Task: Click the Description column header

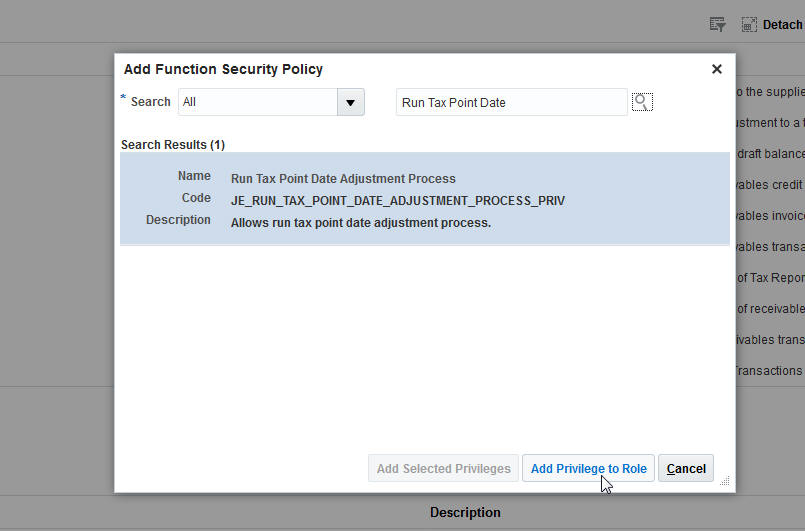Action: [465, 512]
